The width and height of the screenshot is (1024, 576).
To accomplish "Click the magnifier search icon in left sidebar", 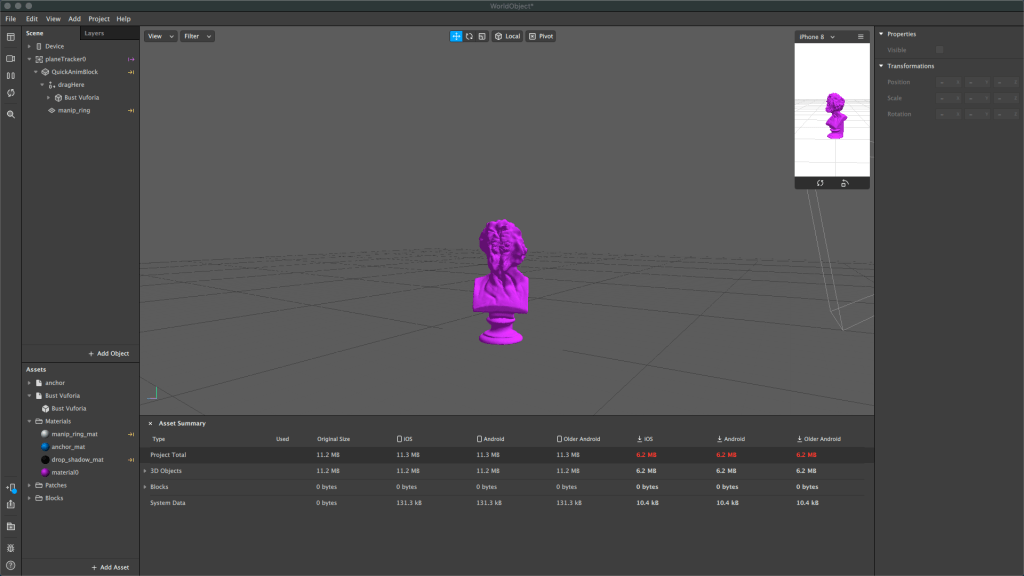I will pos(11,114).
